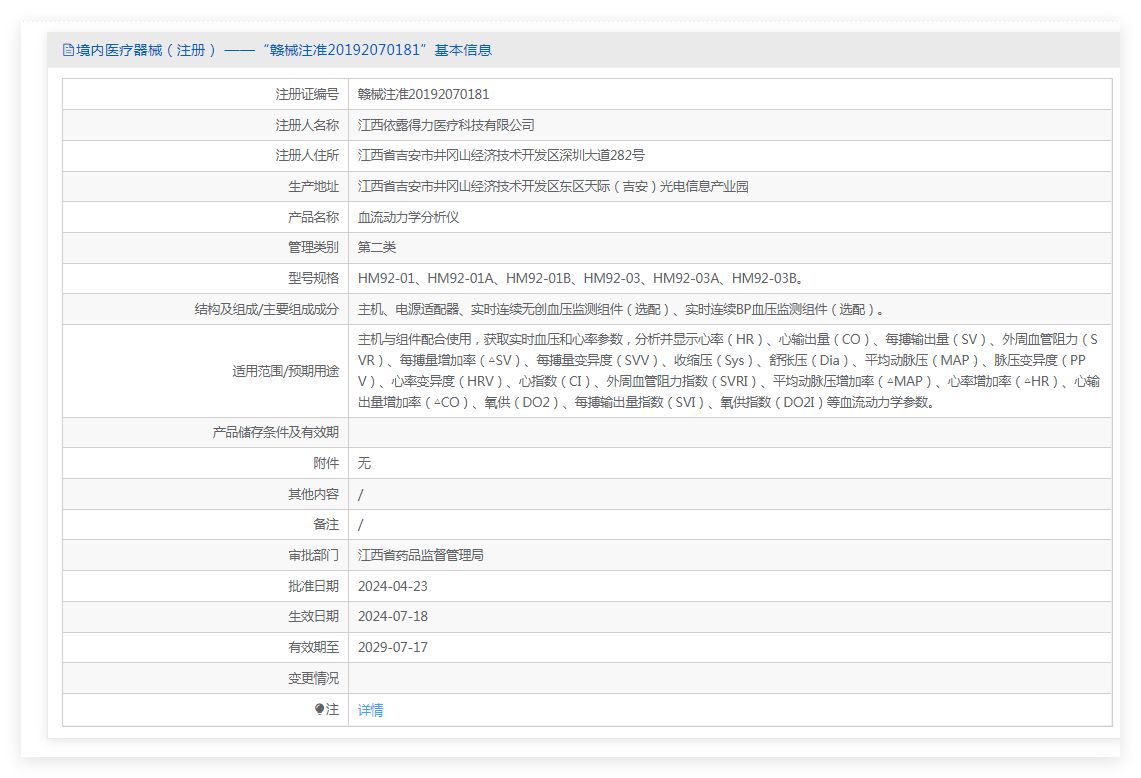The height and width of the screenshot is (778, 1141).
Task: Click registration number 赣械注准20192070181 in table
Action: click(x=424, y=95)
